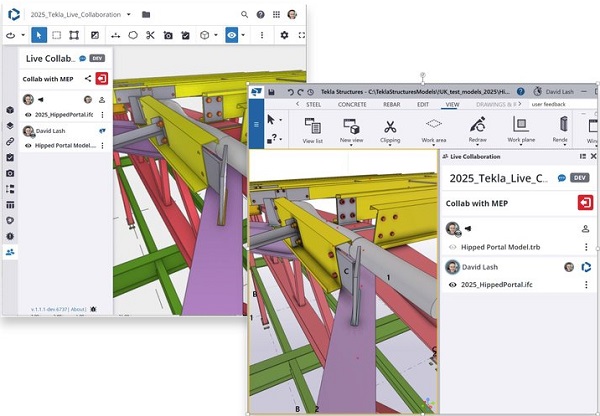Image resolution: width=600 pixels, height=416 pixels.
Task: Toggle visibility of Hipped Portal Model in Trimble Connect
Action: (28, 146)
